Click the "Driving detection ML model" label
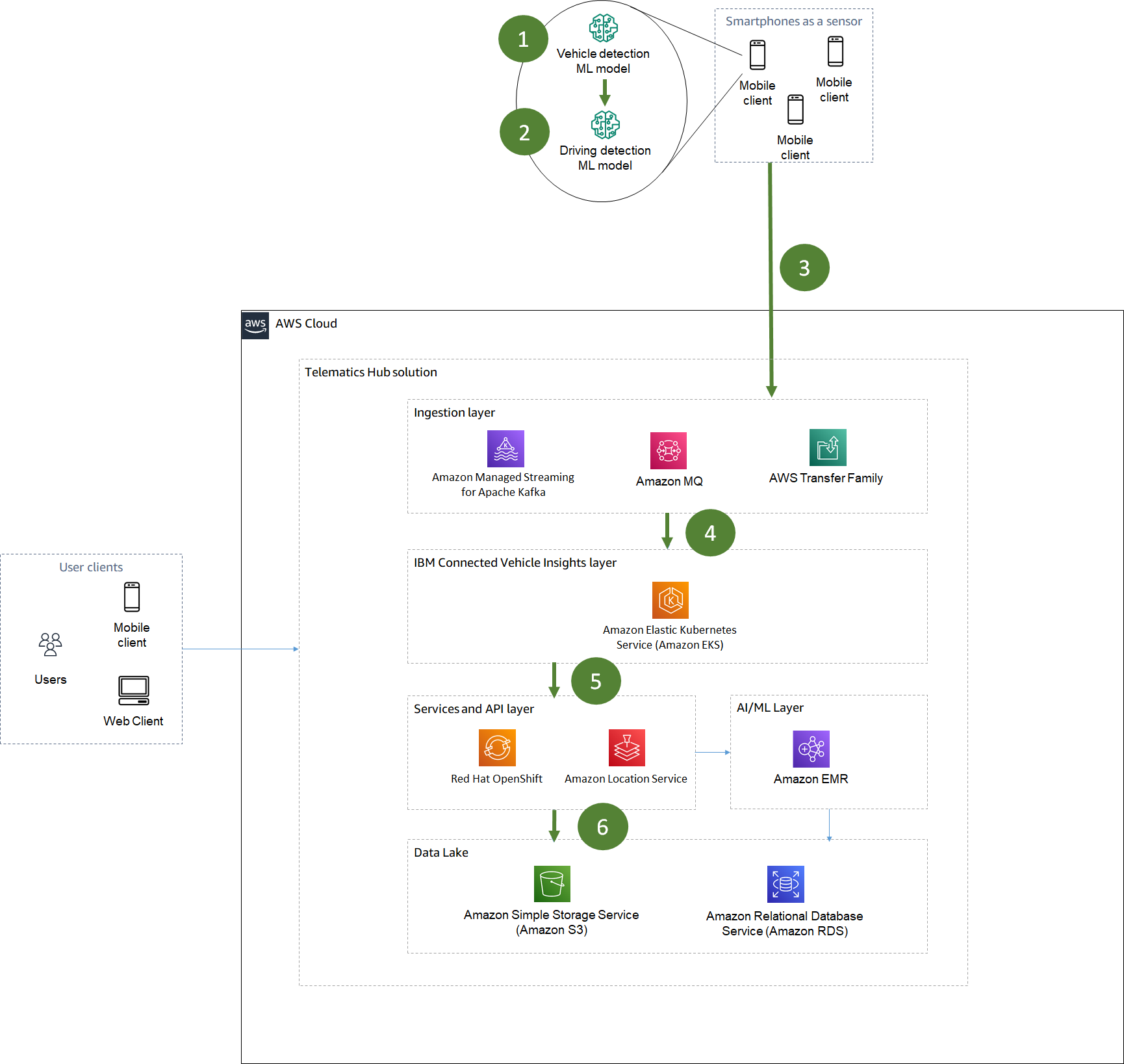 605,158
